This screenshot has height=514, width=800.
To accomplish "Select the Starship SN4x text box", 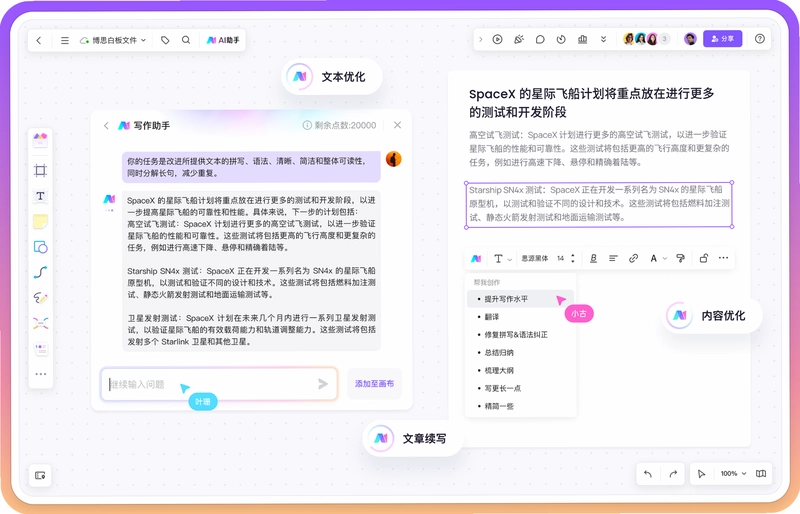I will point(599,204).
